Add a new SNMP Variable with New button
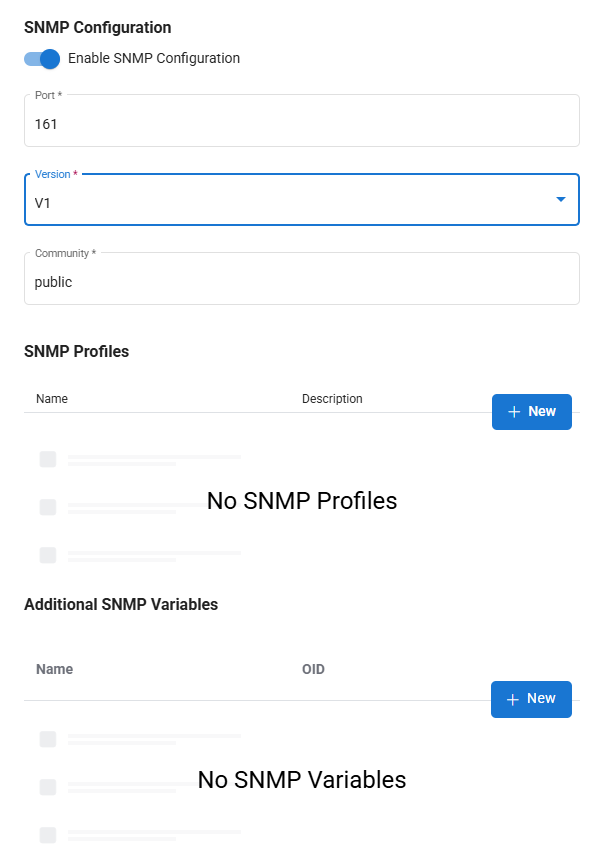 531,699
